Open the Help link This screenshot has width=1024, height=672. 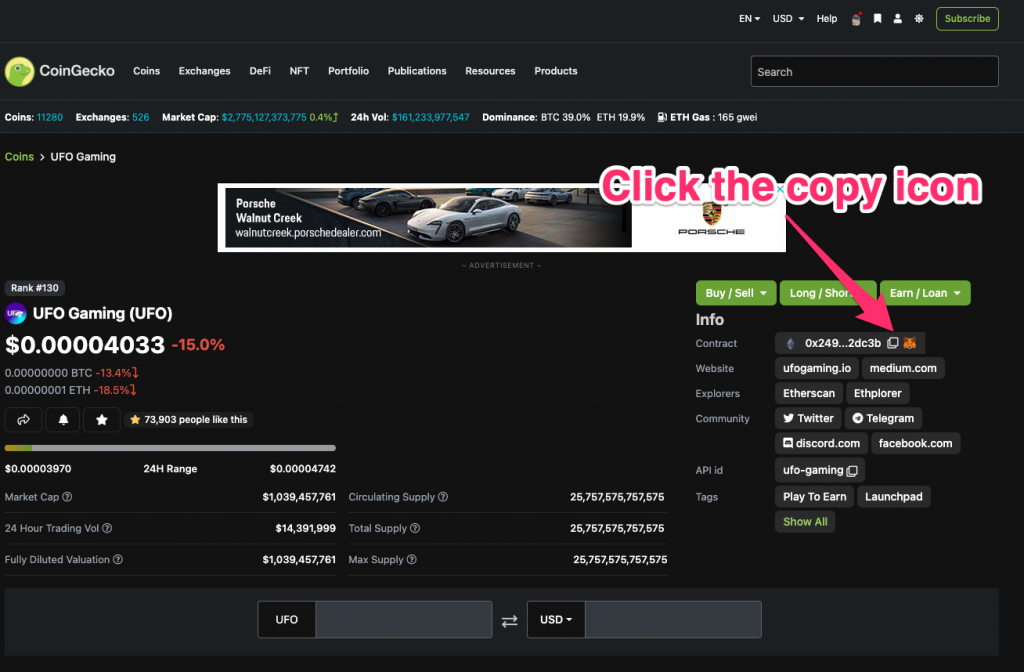click(826, 18)
